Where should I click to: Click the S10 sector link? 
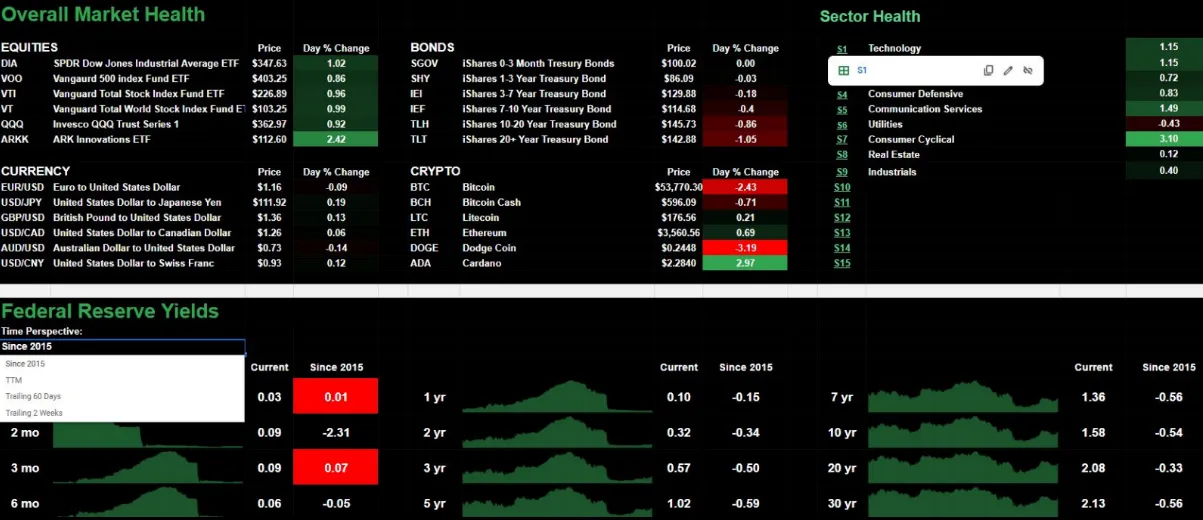[x=842, y=187]
